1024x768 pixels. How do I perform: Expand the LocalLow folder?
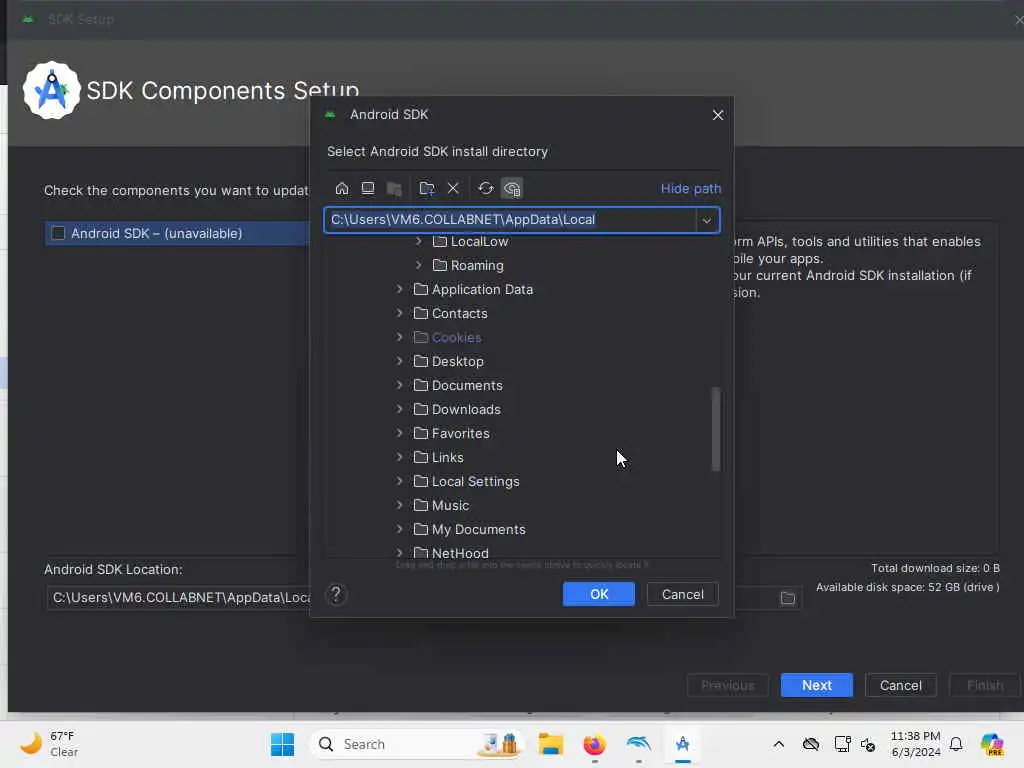pos(419,241)
